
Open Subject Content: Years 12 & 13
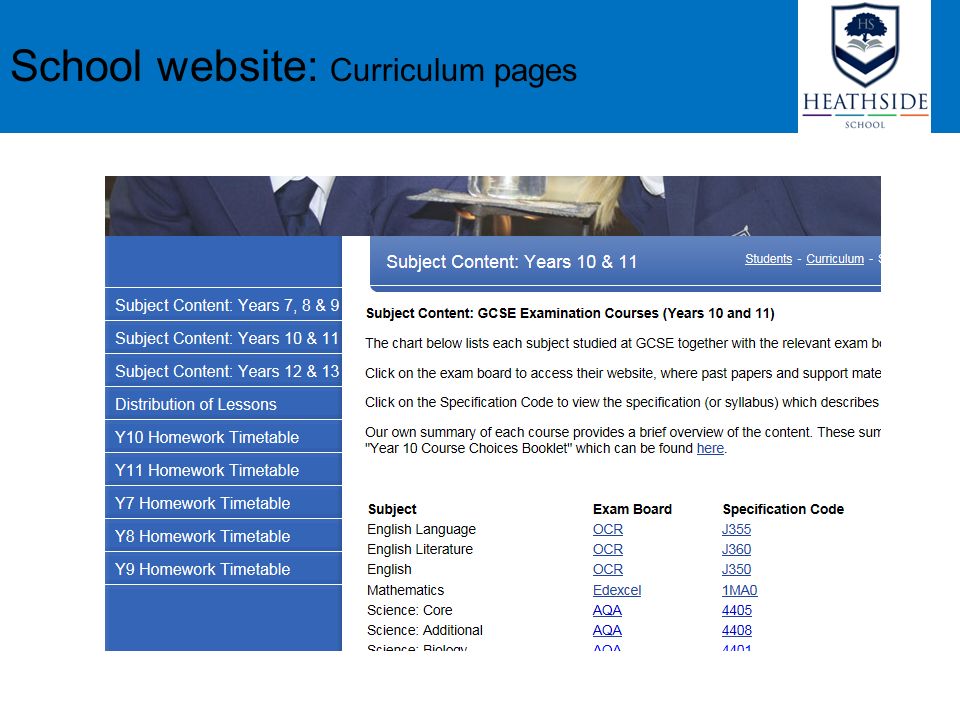[x=223, y=371]
